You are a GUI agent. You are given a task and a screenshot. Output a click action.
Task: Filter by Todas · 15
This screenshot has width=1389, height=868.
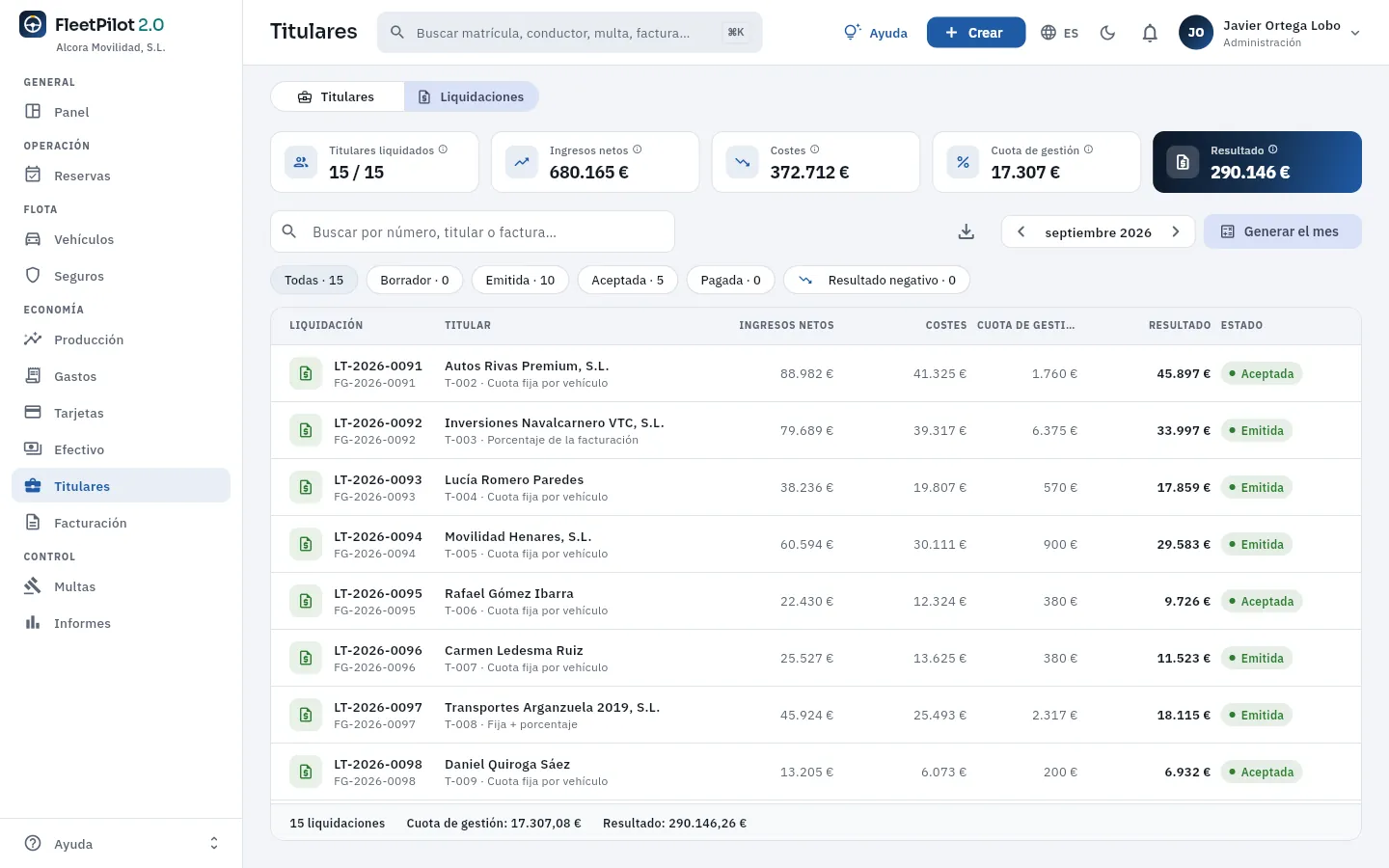pyautogui.click(x=313, y=280)
